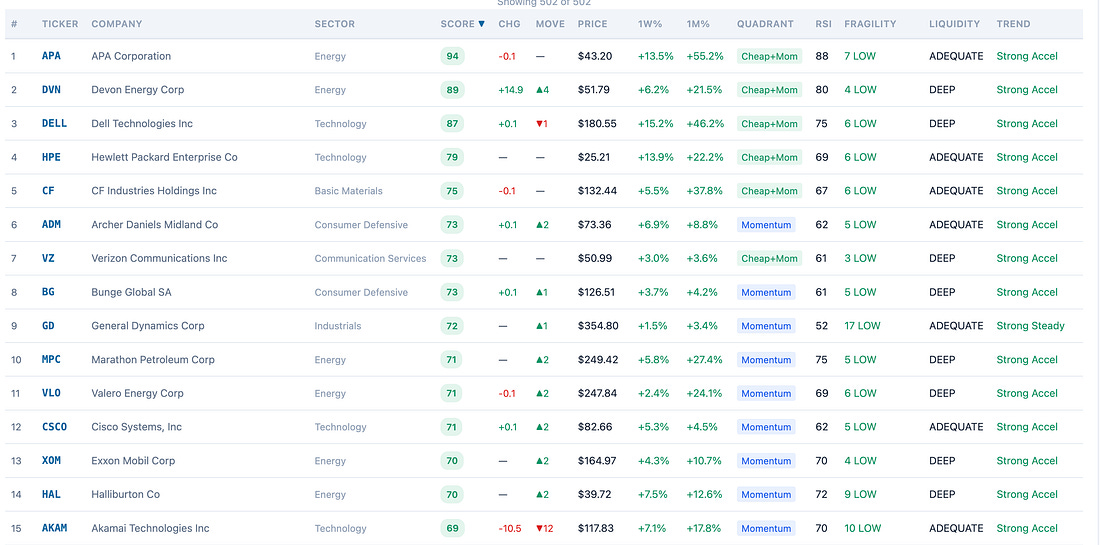Sort by the 1W% column header
The height and width of the screenshot is (545, 1100).
pyautogui.click(x=650, y=24)
